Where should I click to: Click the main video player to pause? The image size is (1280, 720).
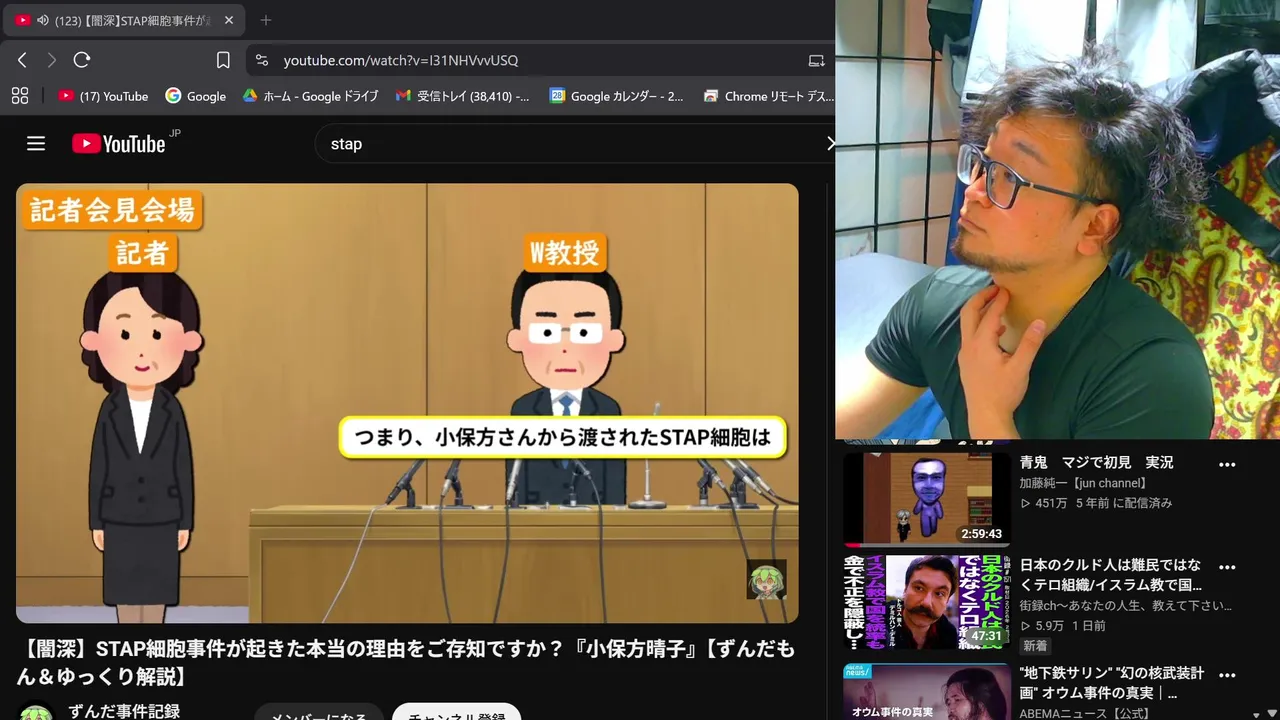(x=407, y=403)
